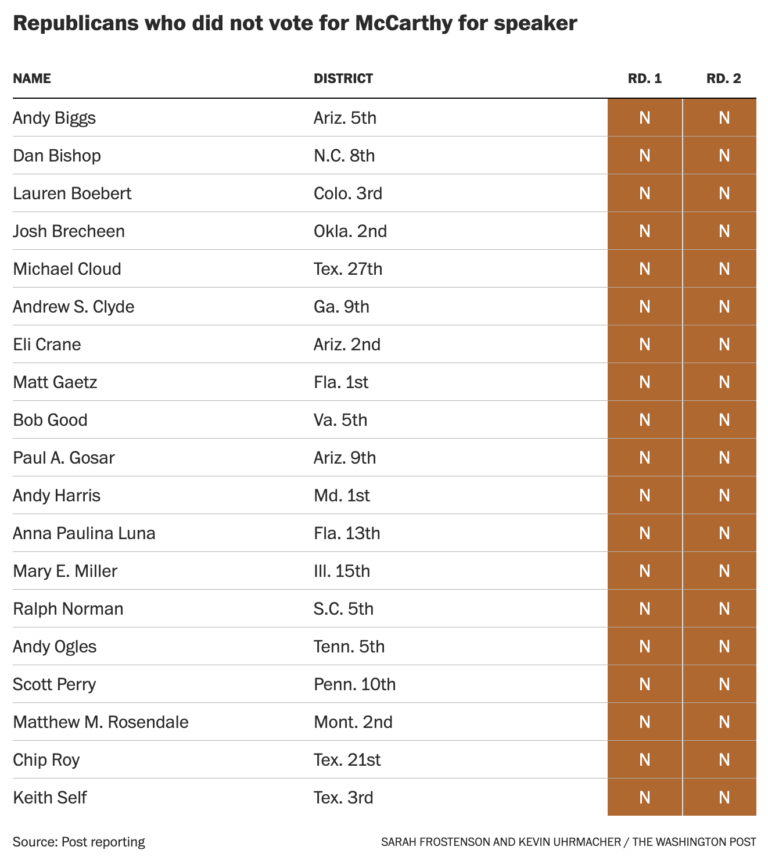Select Matthew M. Rosendale's name
Image resolution: width=768 pixels, height=861 pixels.
(x=100, y=722)
